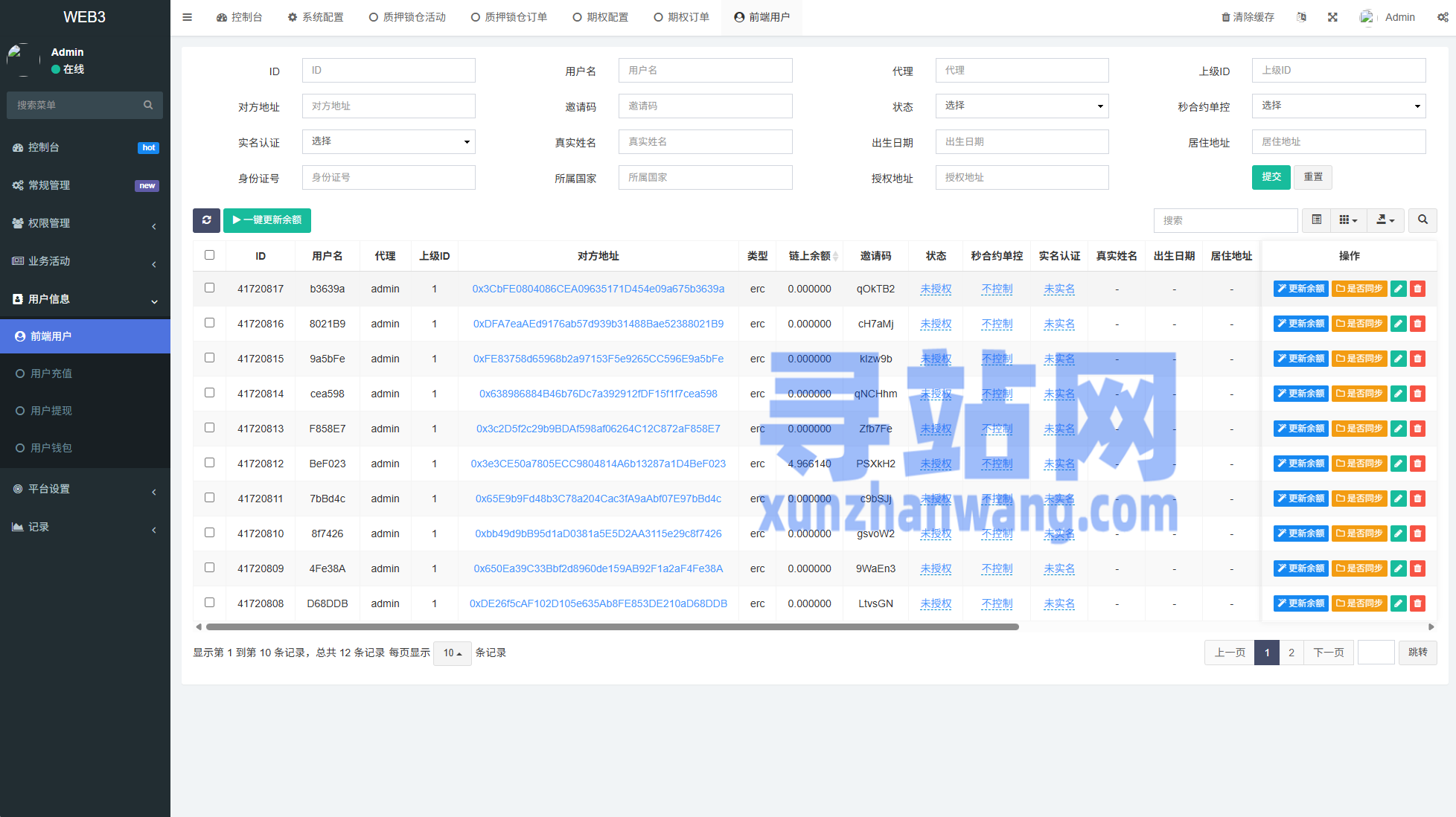Click the table view toggle icon
The height and width of the screenshot is (817, 1456).
click(x=1316, y=220)
